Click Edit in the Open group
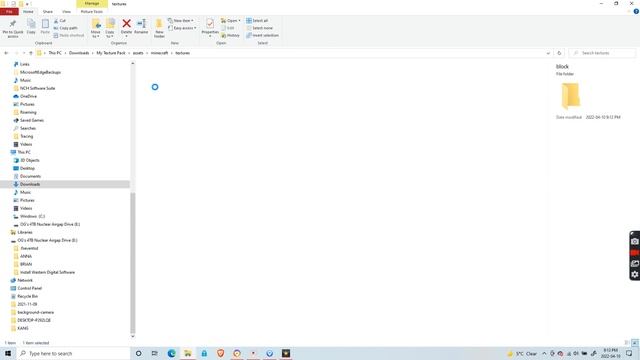Screen dimensions: 640x360 tap(228, 28)
